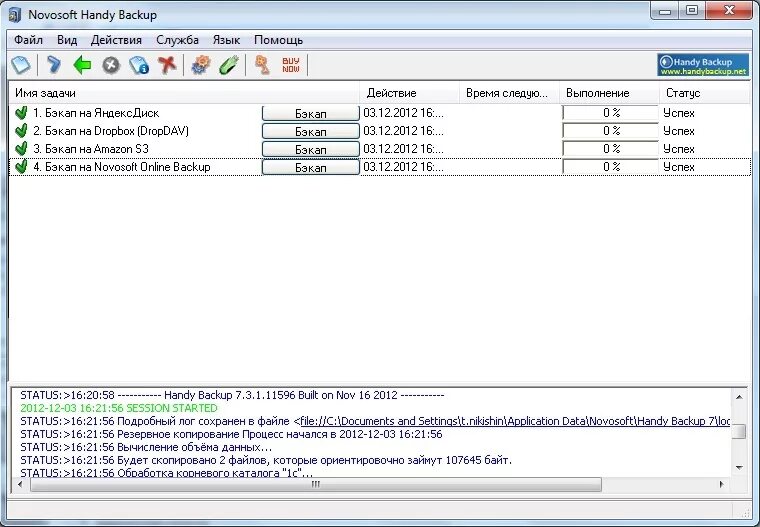Click date cell of Novosoft Online task row
The width and height of the screenshot is (760, 527).
pyautogui.click(x=403, y=167)
